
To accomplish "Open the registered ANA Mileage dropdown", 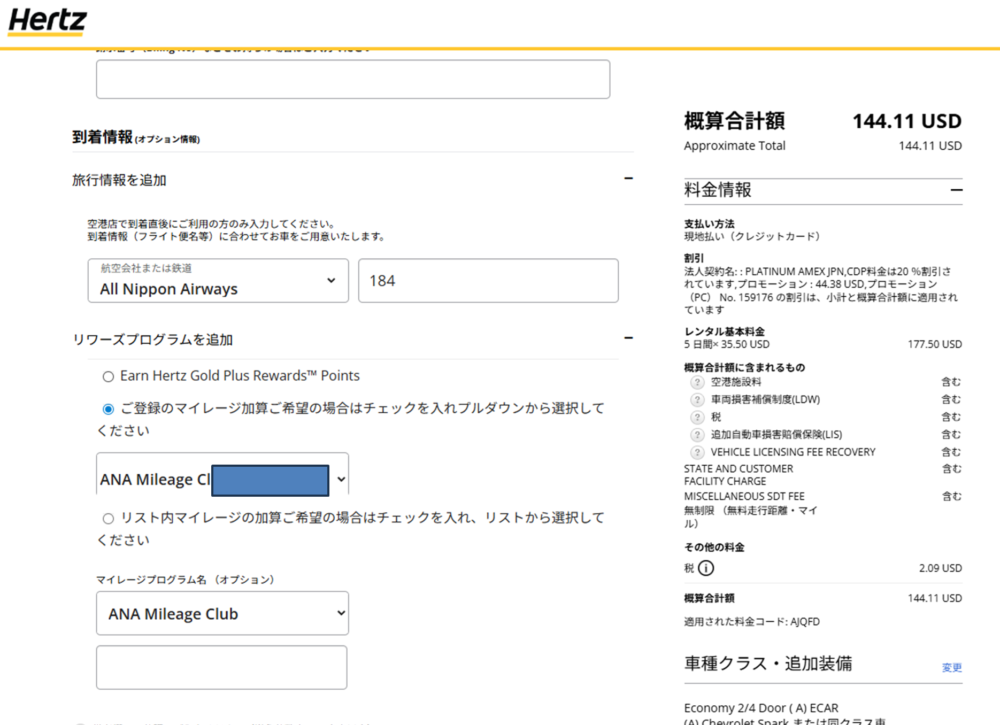I will point(222,480).
